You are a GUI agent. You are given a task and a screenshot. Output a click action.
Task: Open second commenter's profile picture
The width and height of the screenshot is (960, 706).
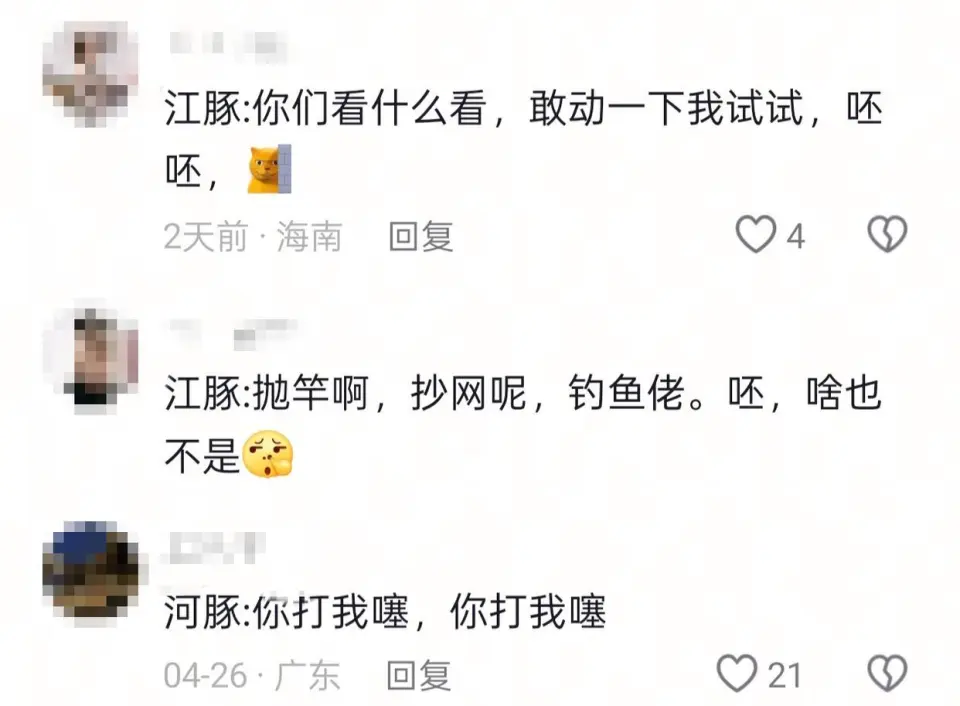coord(91,358)
